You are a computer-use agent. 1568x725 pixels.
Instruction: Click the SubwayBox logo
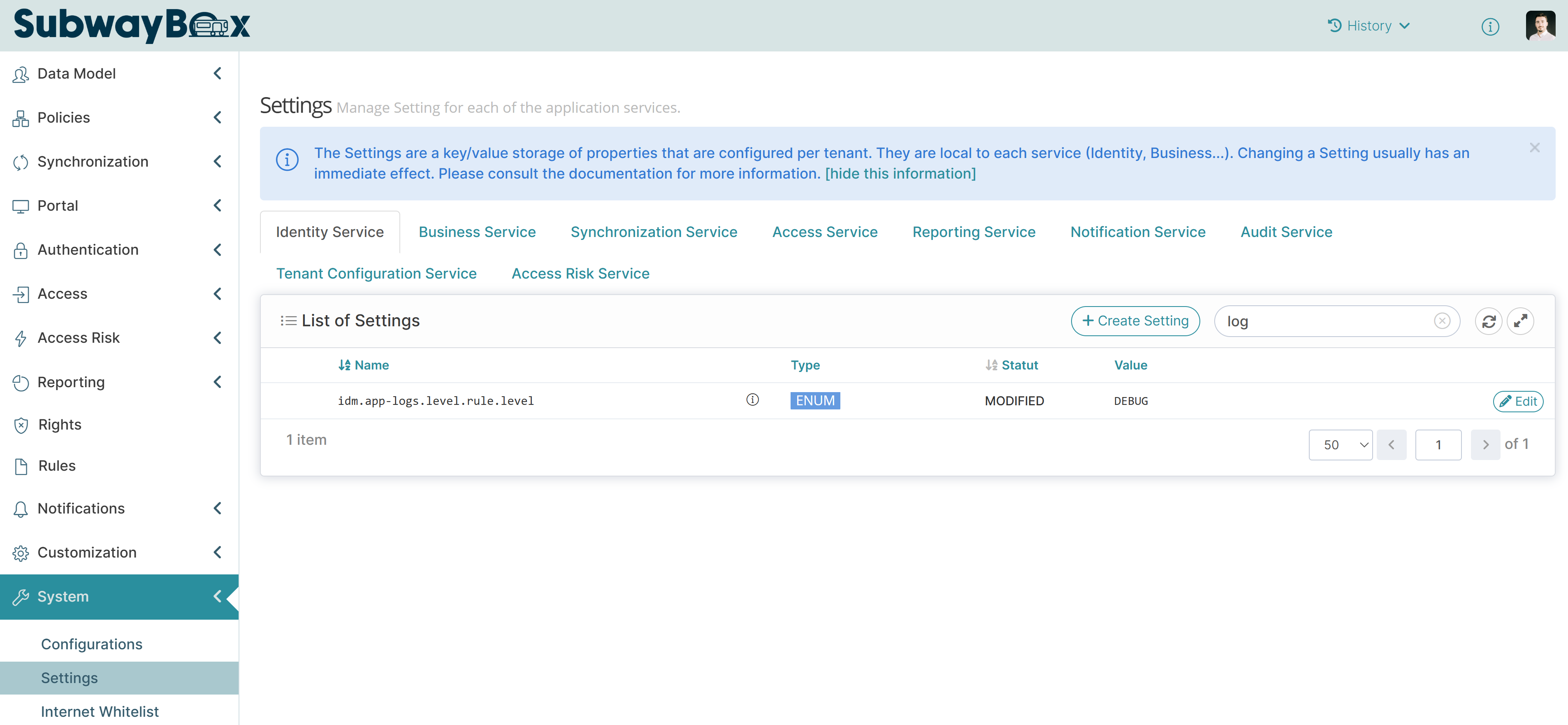point(132,25)
